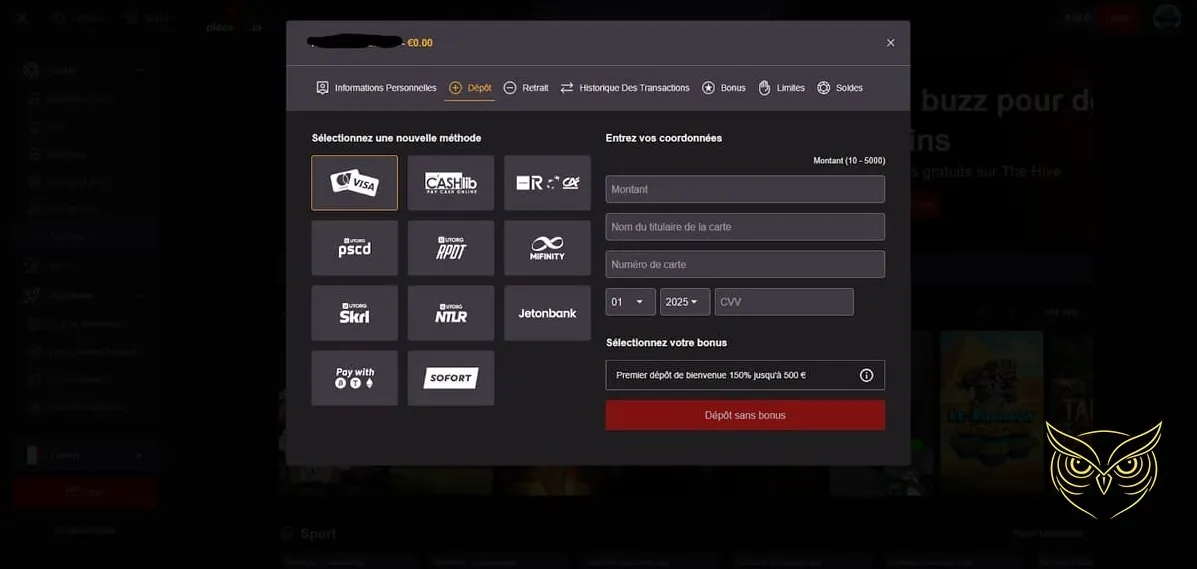The height and width of the screenshot is (569, 1197).
Task: Select Pay with crypto tile
Action: [354, 378]
